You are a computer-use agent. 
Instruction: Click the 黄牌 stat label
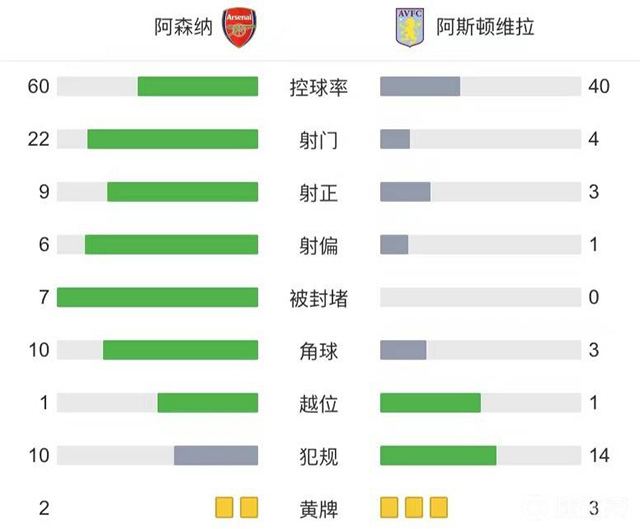point(319,508)
